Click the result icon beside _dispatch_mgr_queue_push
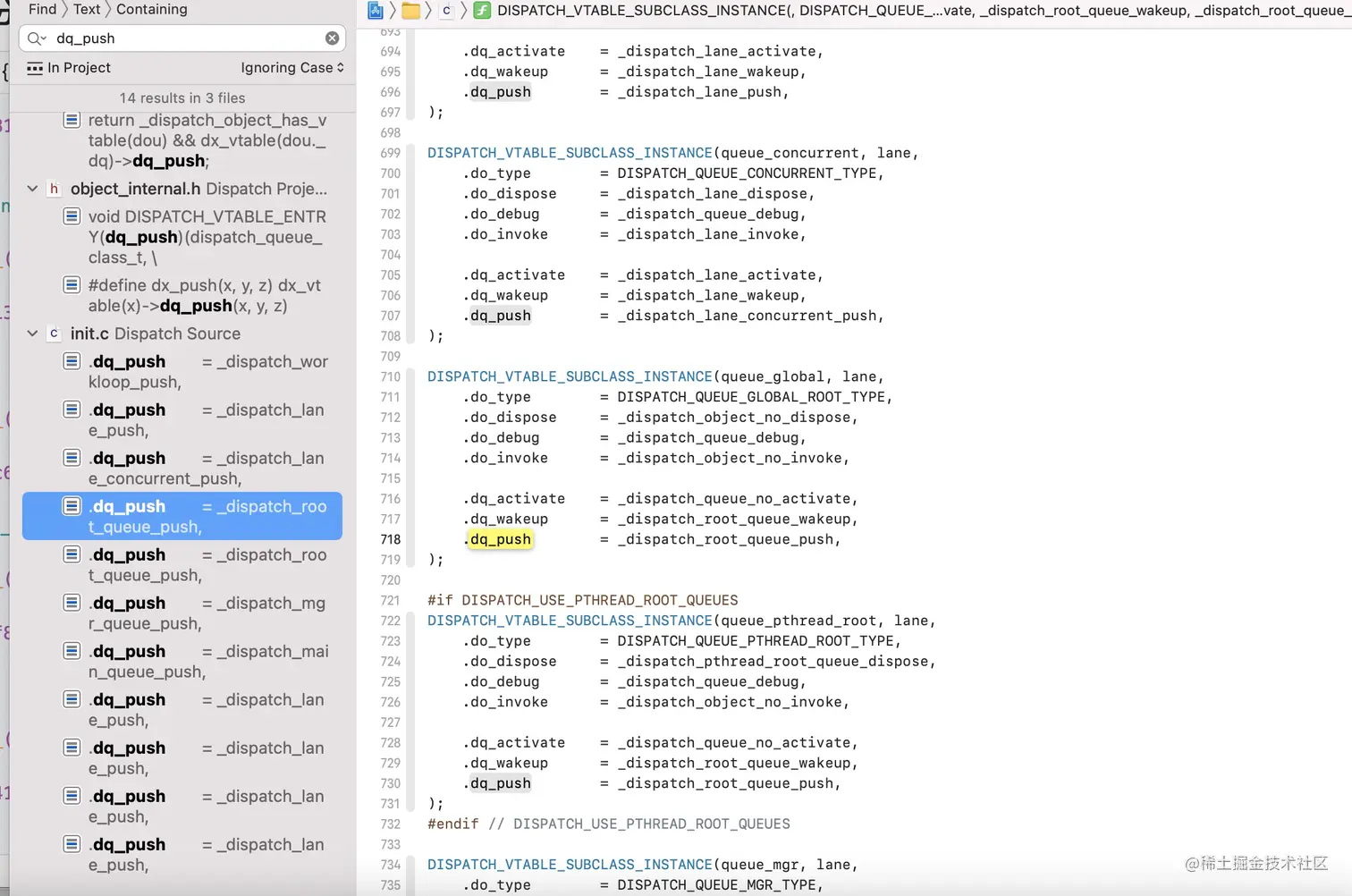1352x896 pixels. [72, 603]
